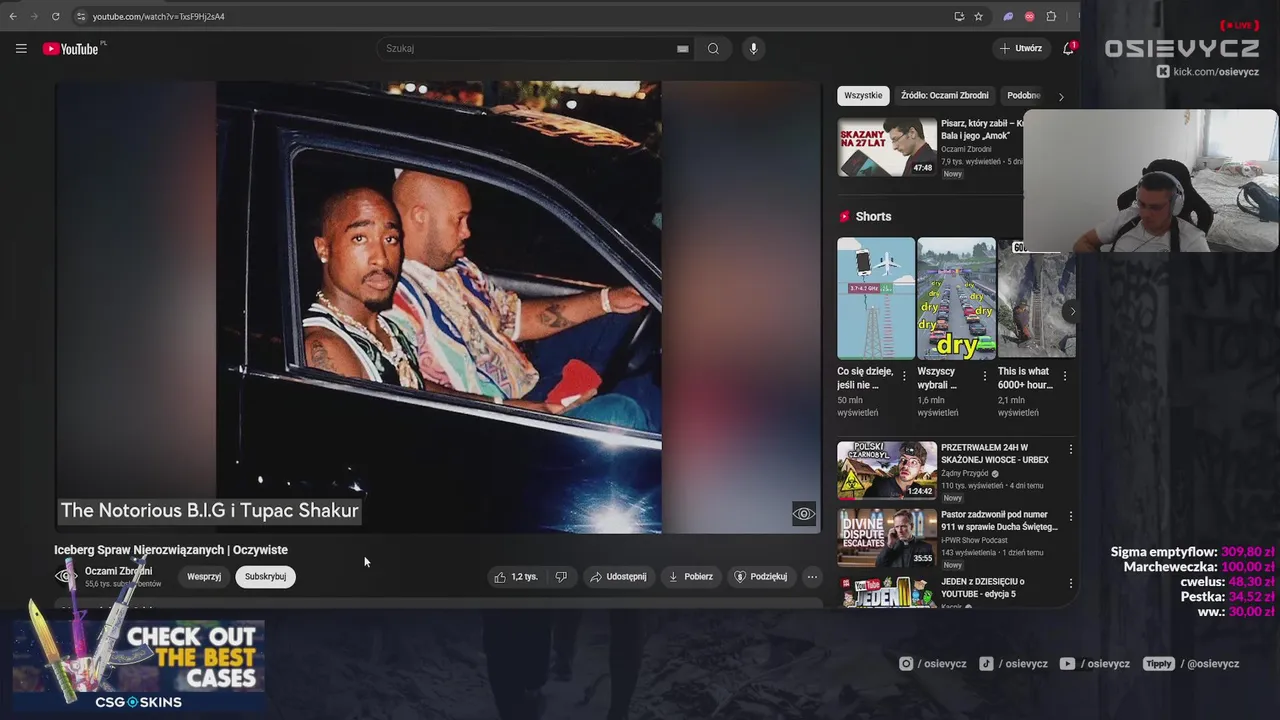
Task: Open the YouTube hamburger guide menu
Action: pyautogui.click(x=21, y=48)
